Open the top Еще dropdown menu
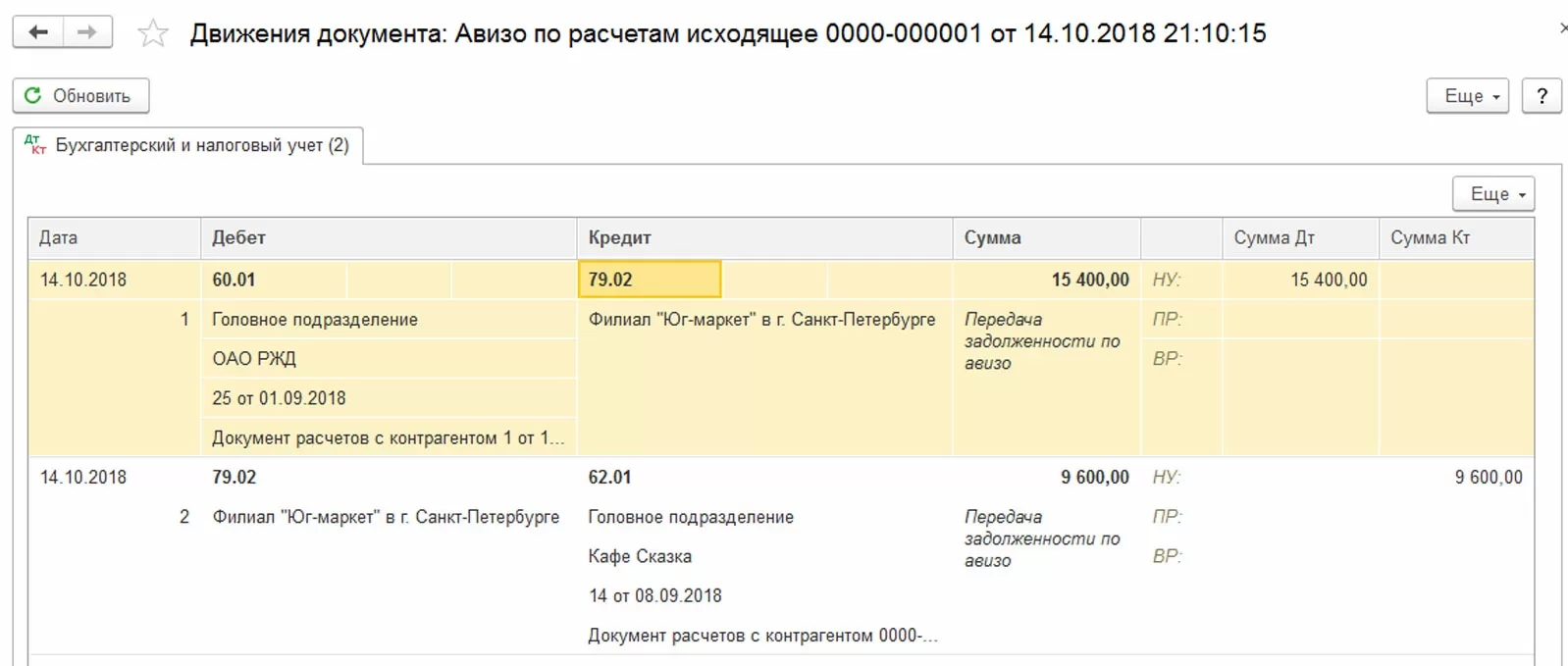1568x666 pixels. click(1467, 96)
